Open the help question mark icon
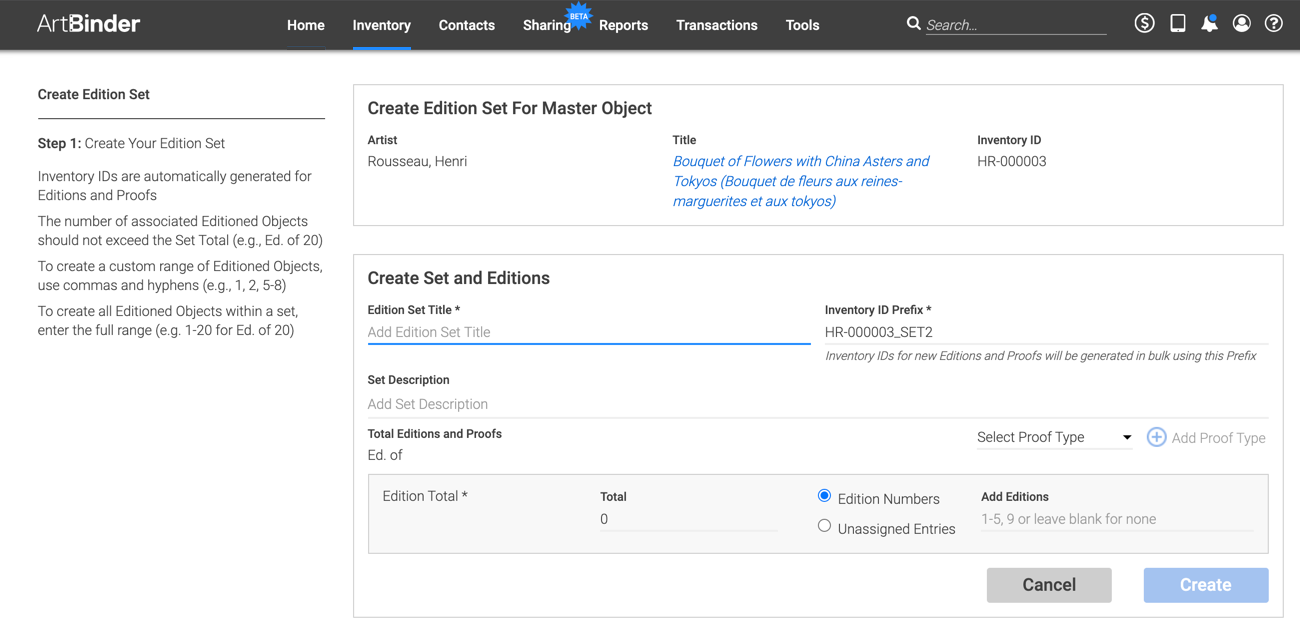 pos(1273,23)
